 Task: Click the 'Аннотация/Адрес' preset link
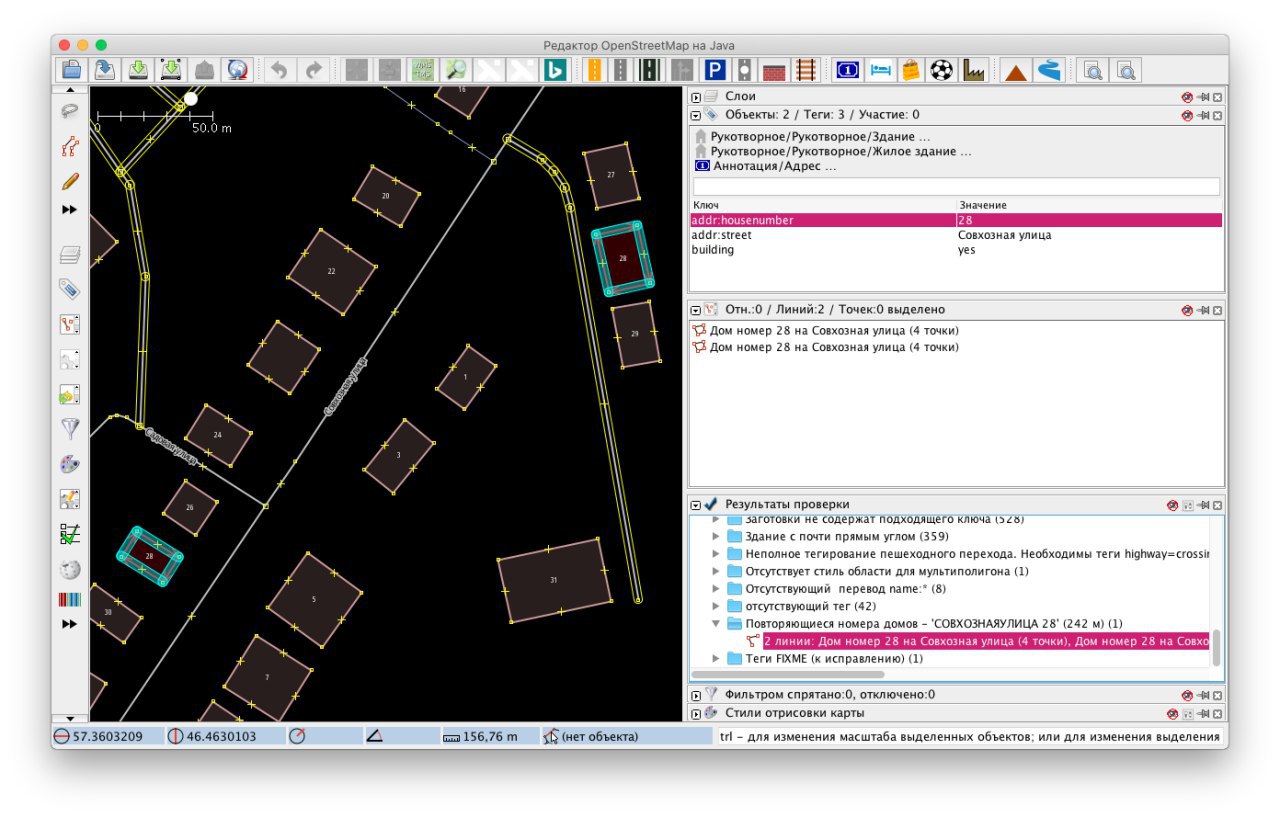coord(775,167)
